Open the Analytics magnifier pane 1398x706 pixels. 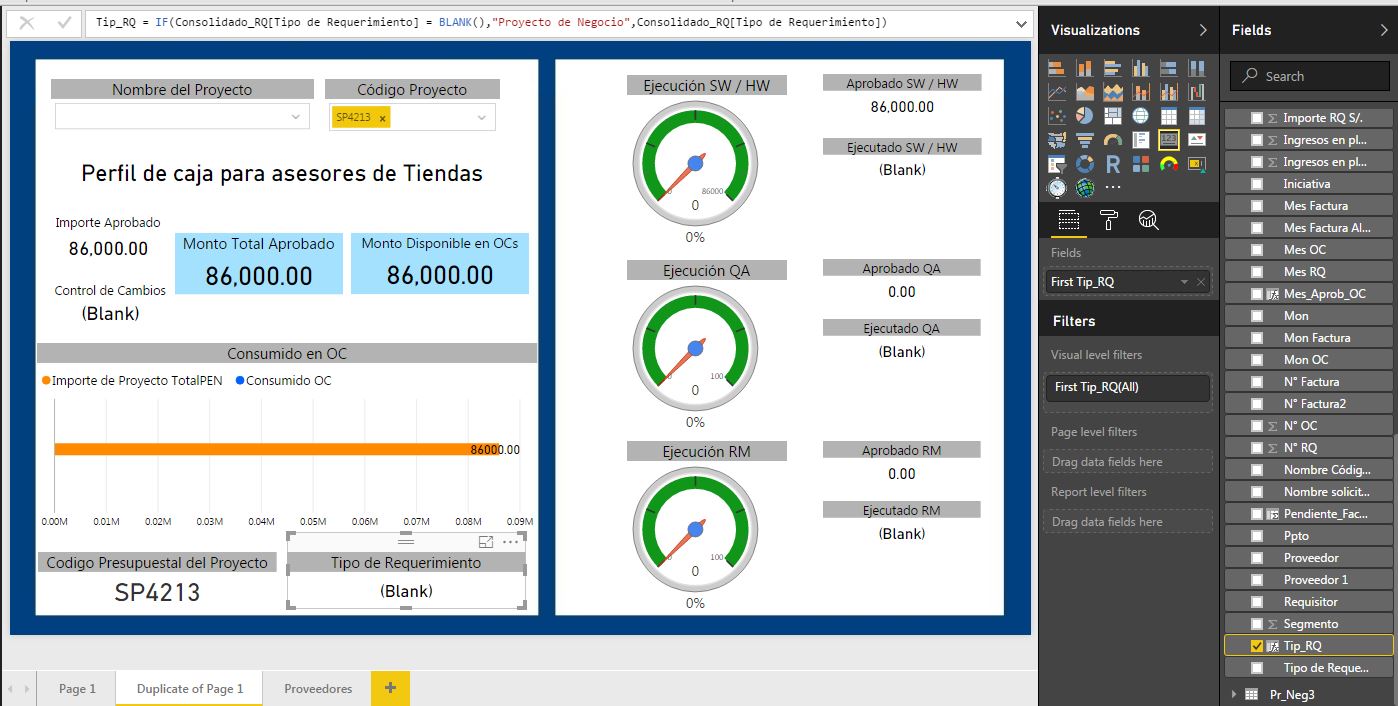(1149, 220)
